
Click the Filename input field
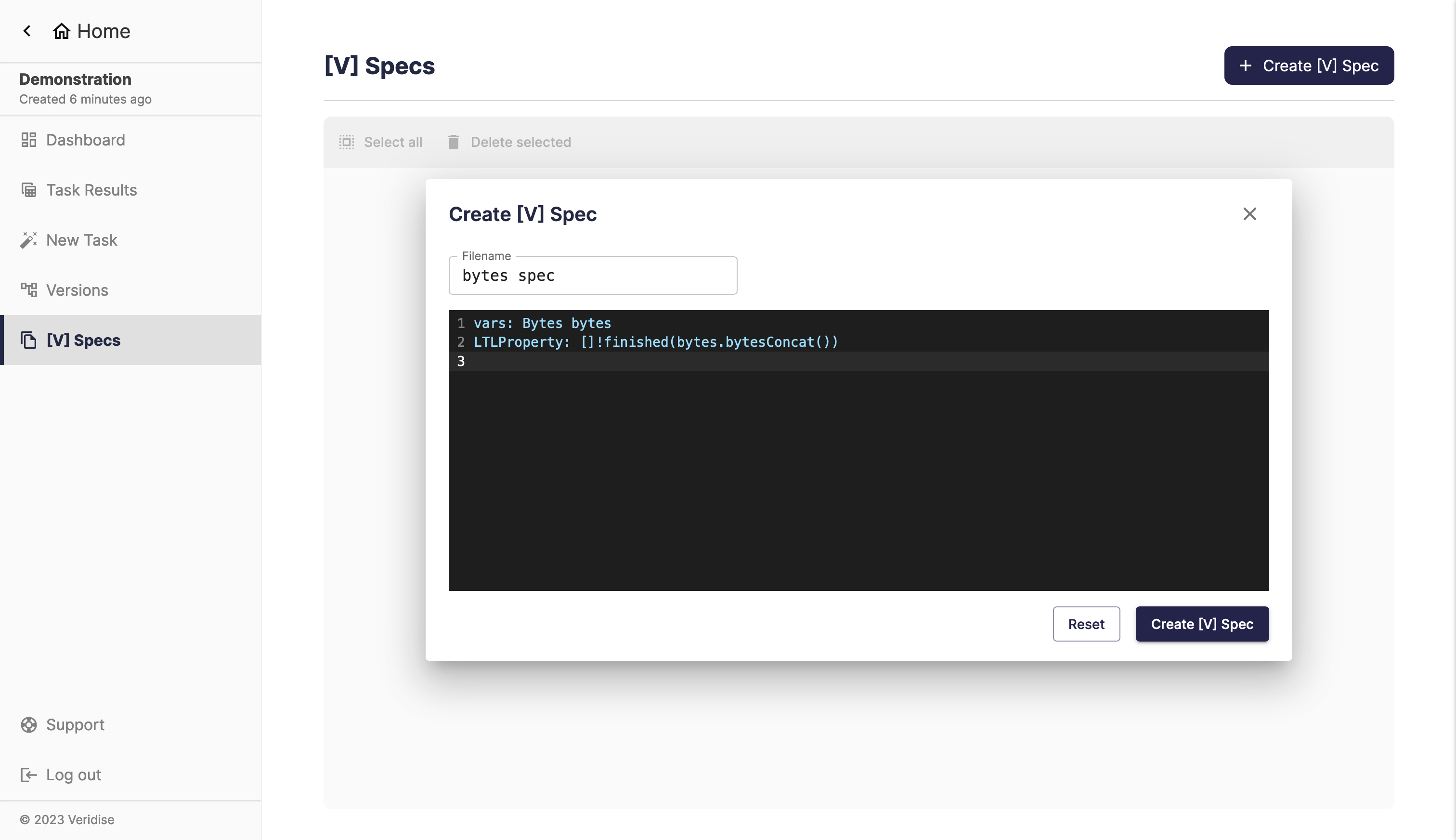pyautogui.click(x=593, y=276)
